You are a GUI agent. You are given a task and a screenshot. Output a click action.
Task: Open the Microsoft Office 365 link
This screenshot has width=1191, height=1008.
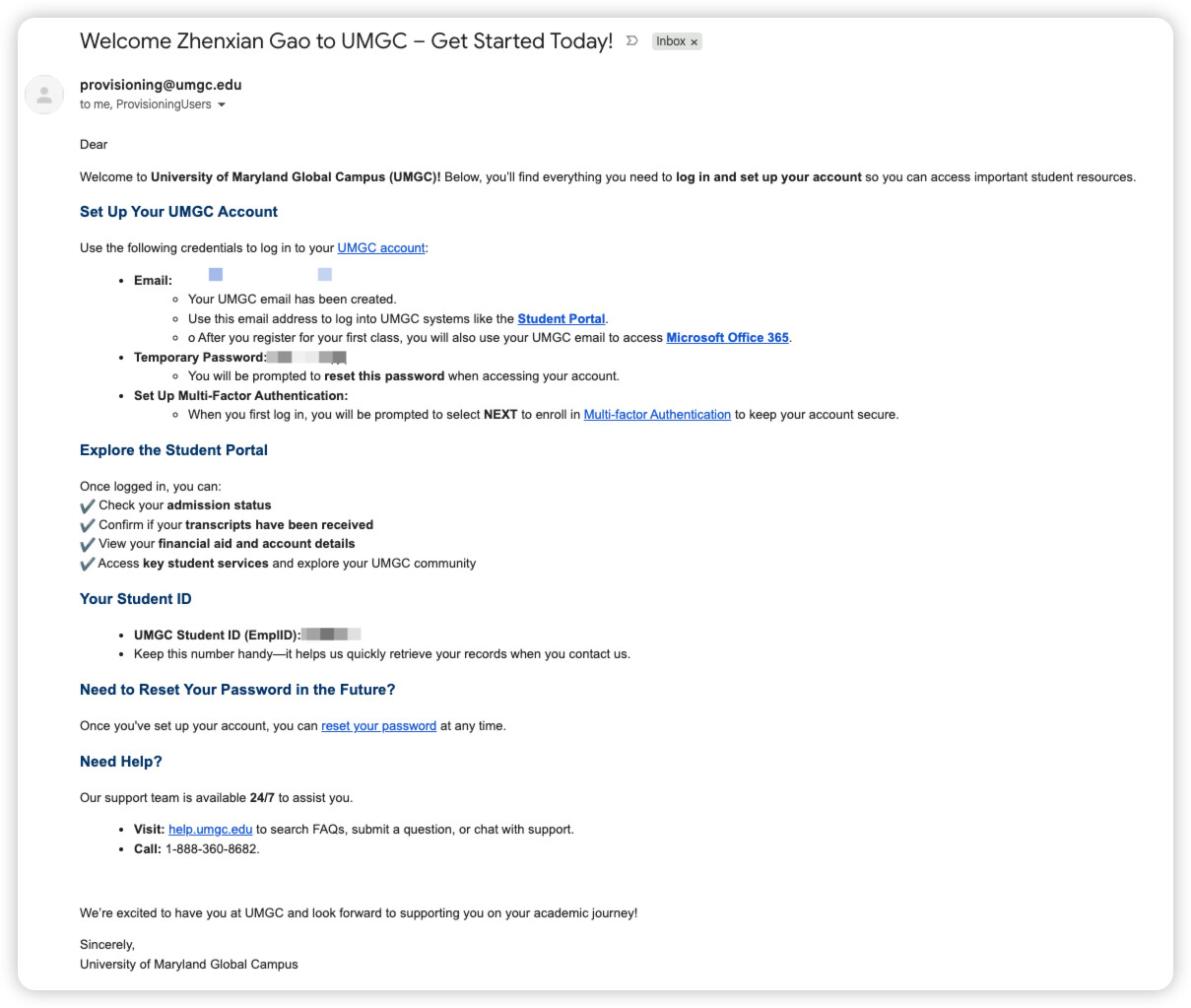pos(728,338)
